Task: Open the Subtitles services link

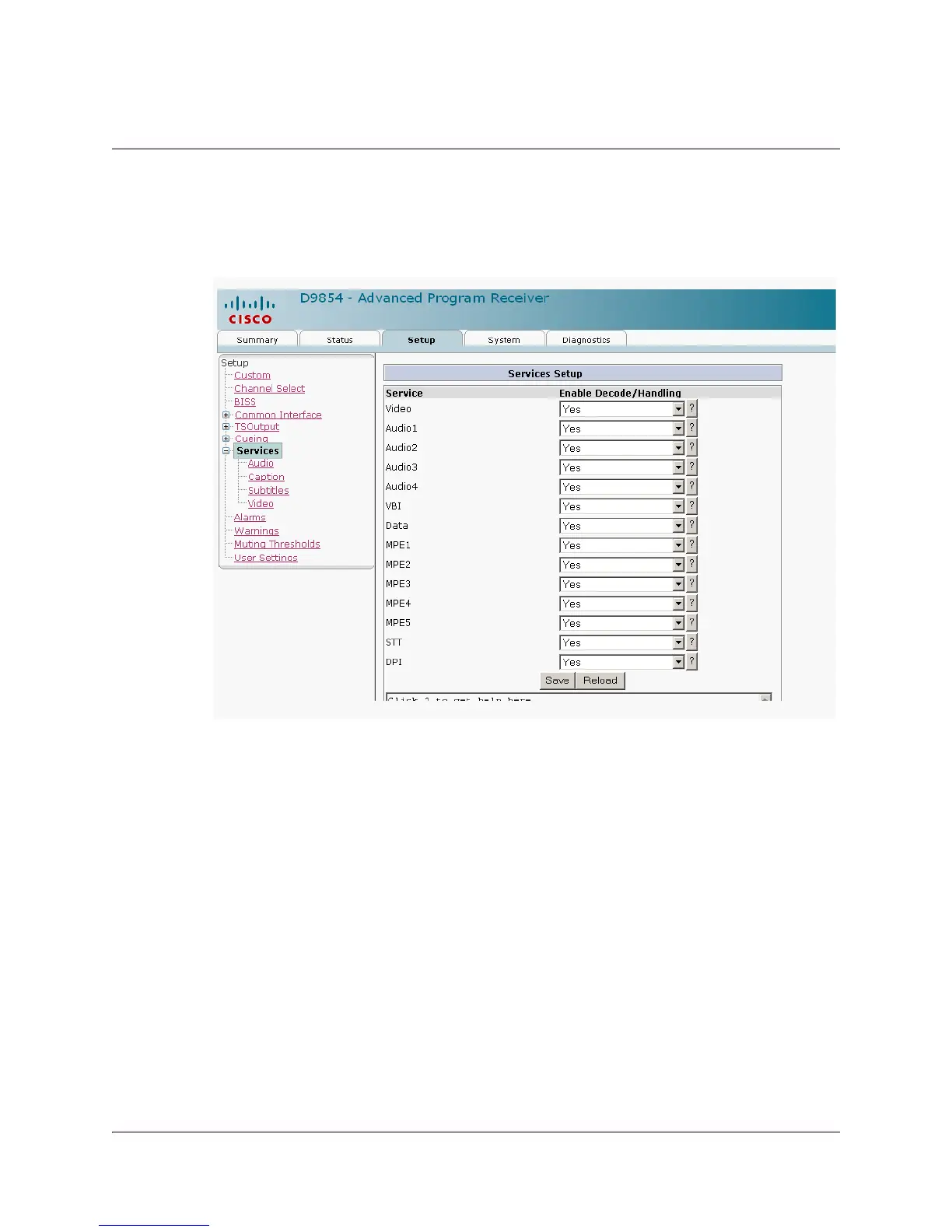Action: [x=268, y=490]
